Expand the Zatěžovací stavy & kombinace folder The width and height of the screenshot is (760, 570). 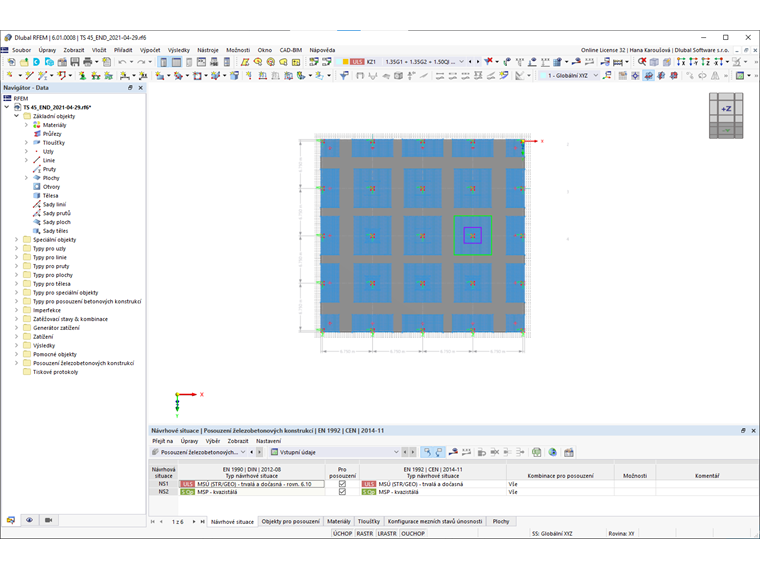click(16, 319)
